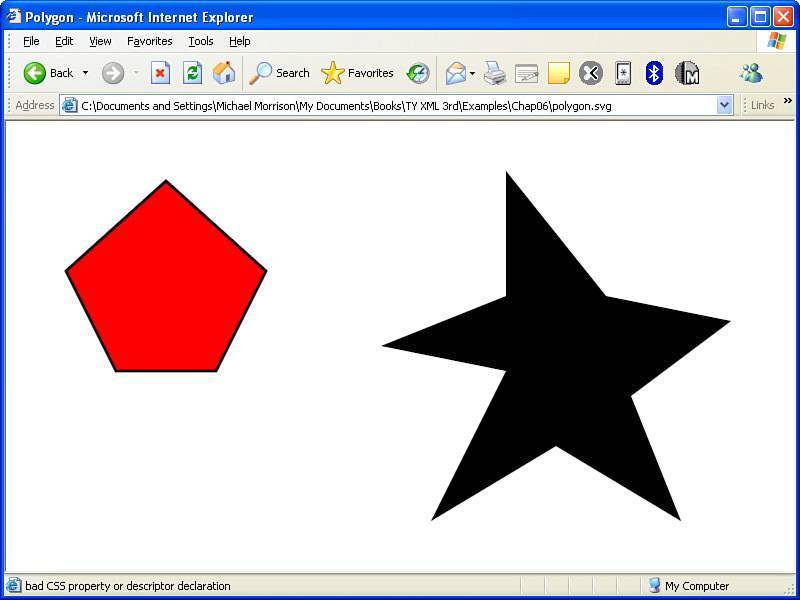Go to Home page icon
Screen dimensions: 800x600
pyautogui.click(x=224, y=73)
